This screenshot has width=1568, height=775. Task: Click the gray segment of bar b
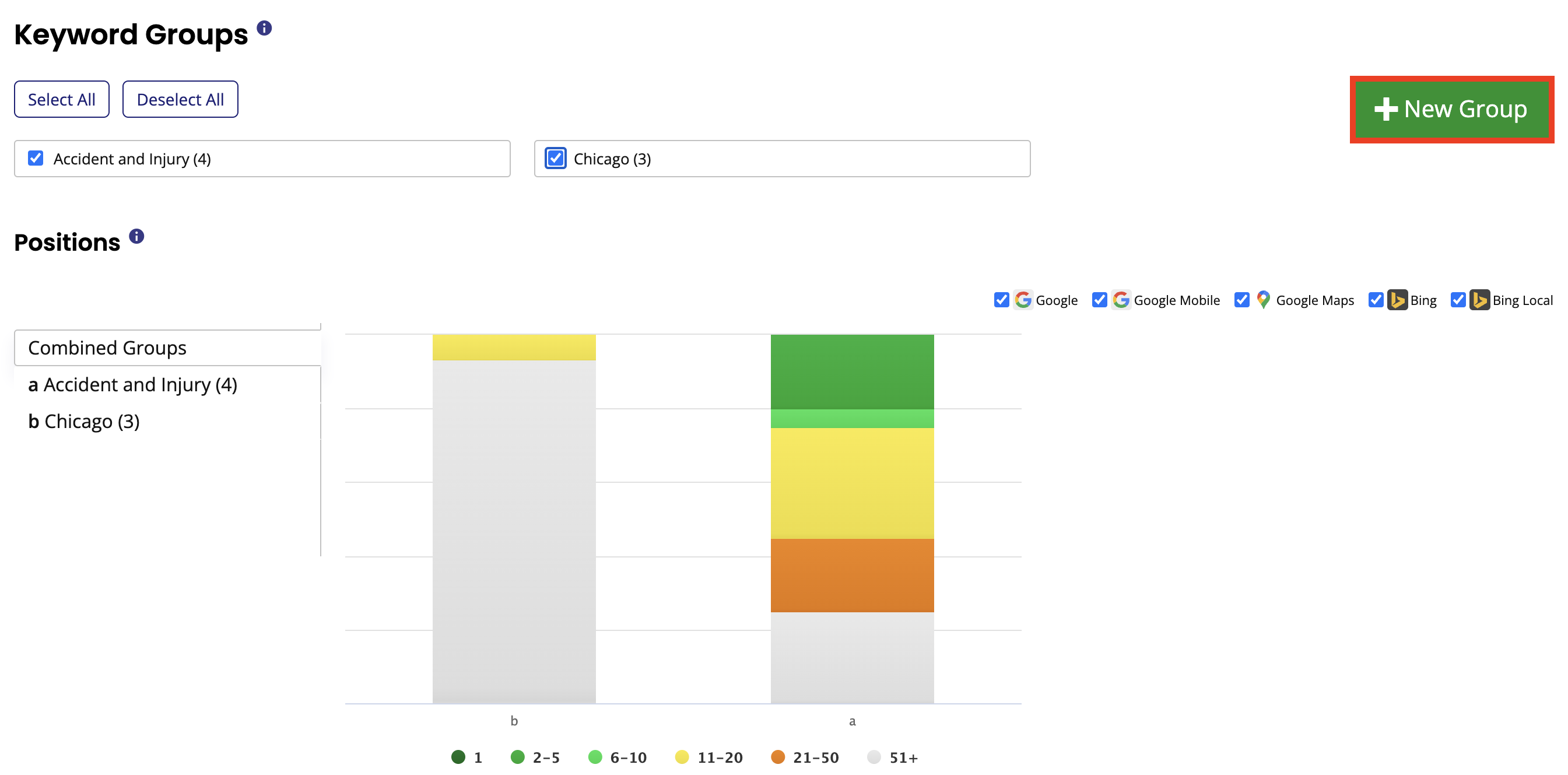pos(514,531)
